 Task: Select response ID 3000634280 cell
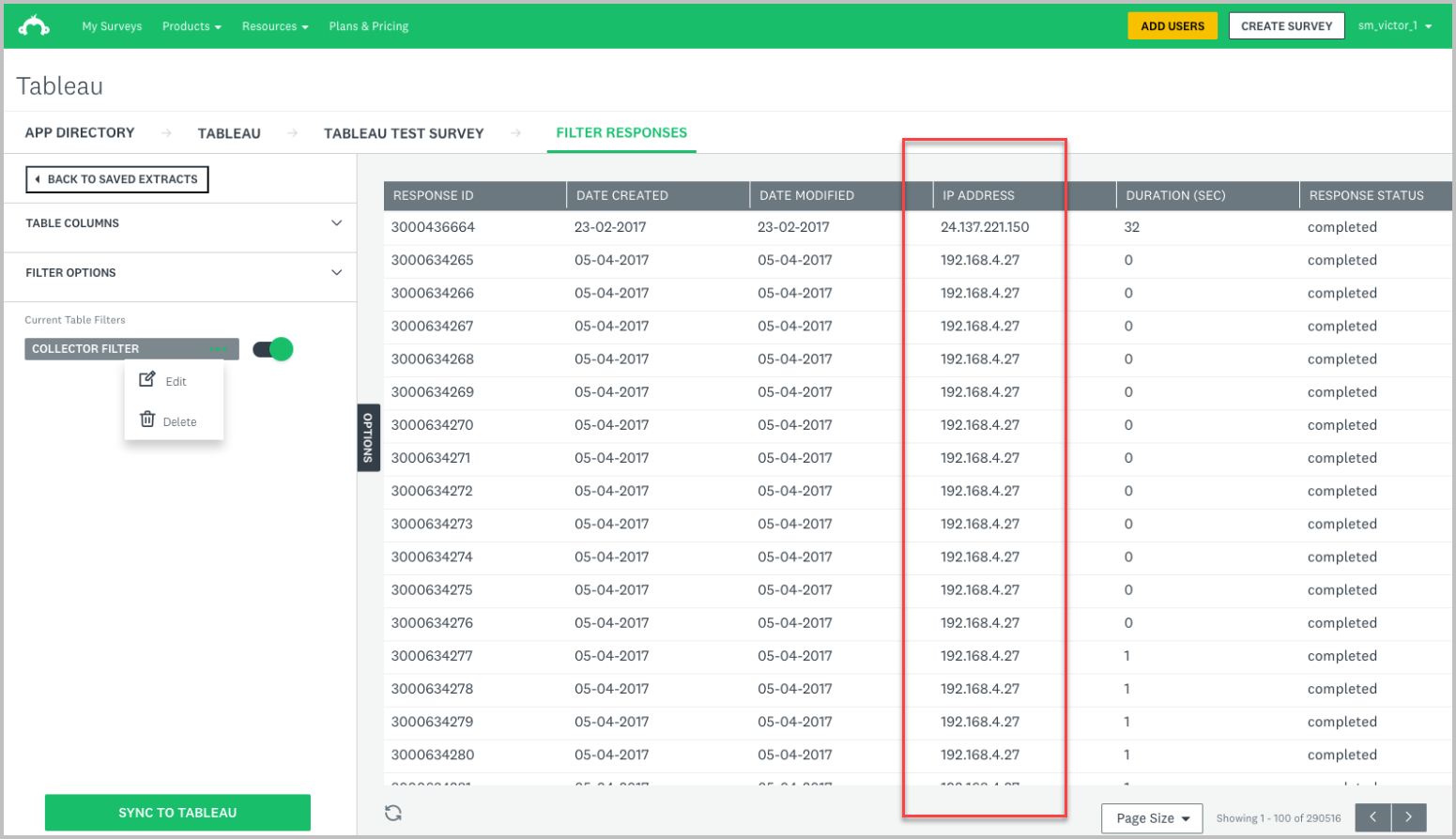pyautogui.click(x=432, y=755)
